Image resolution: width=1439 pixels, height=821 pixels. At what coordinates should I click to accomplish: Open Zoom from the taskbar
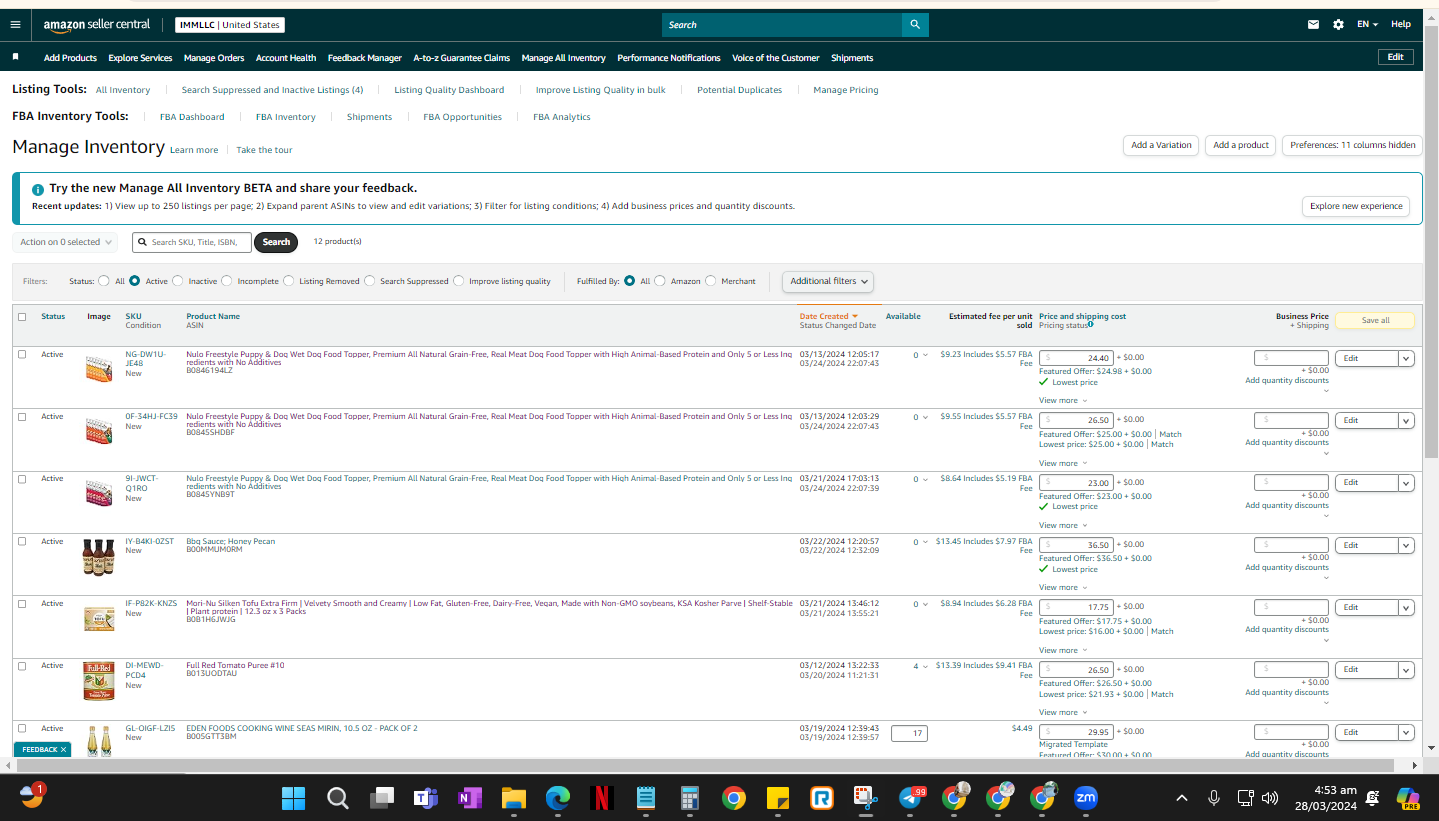[1085, 798]
